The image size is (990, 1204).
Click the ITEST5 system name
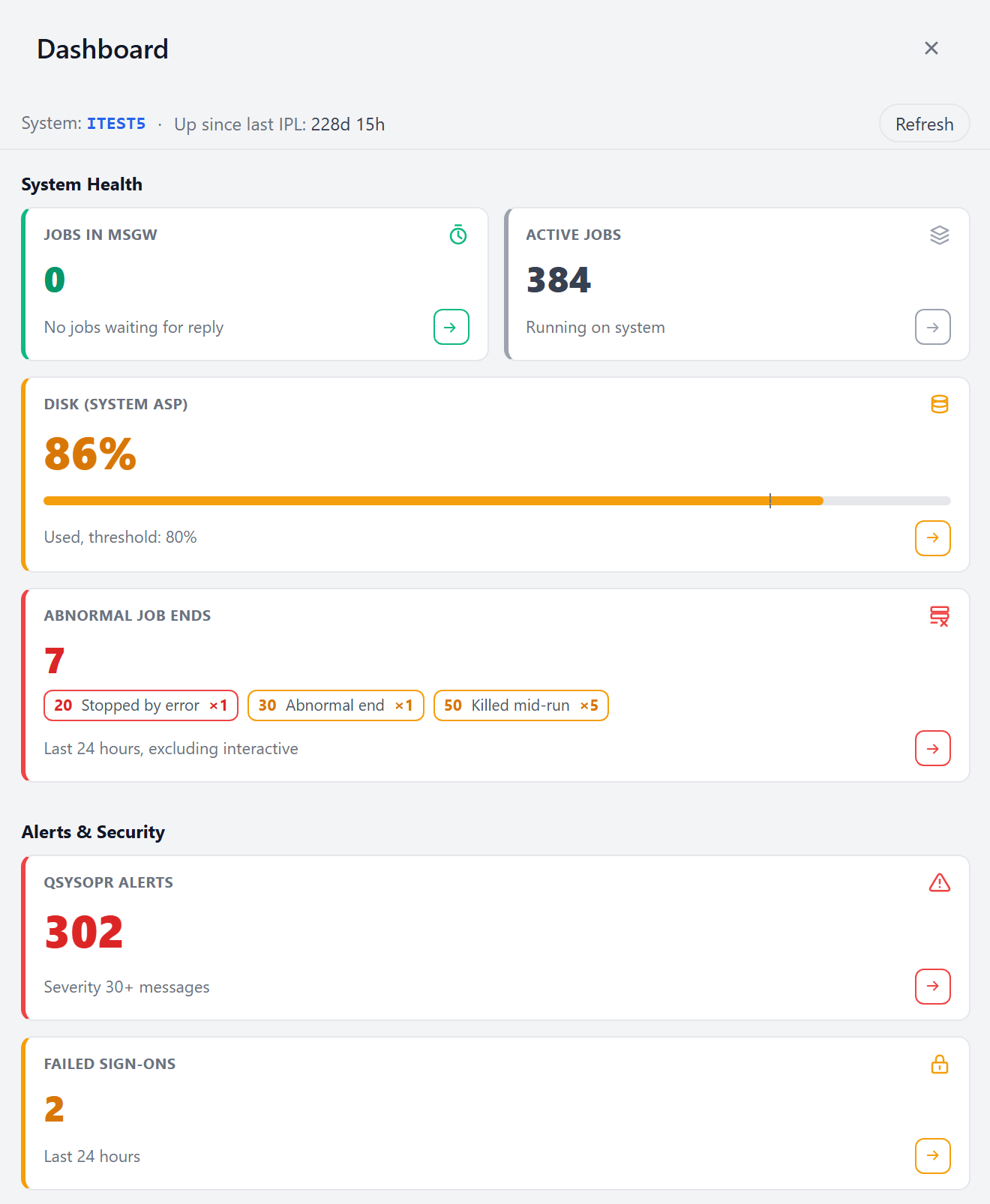pos(116,124)
